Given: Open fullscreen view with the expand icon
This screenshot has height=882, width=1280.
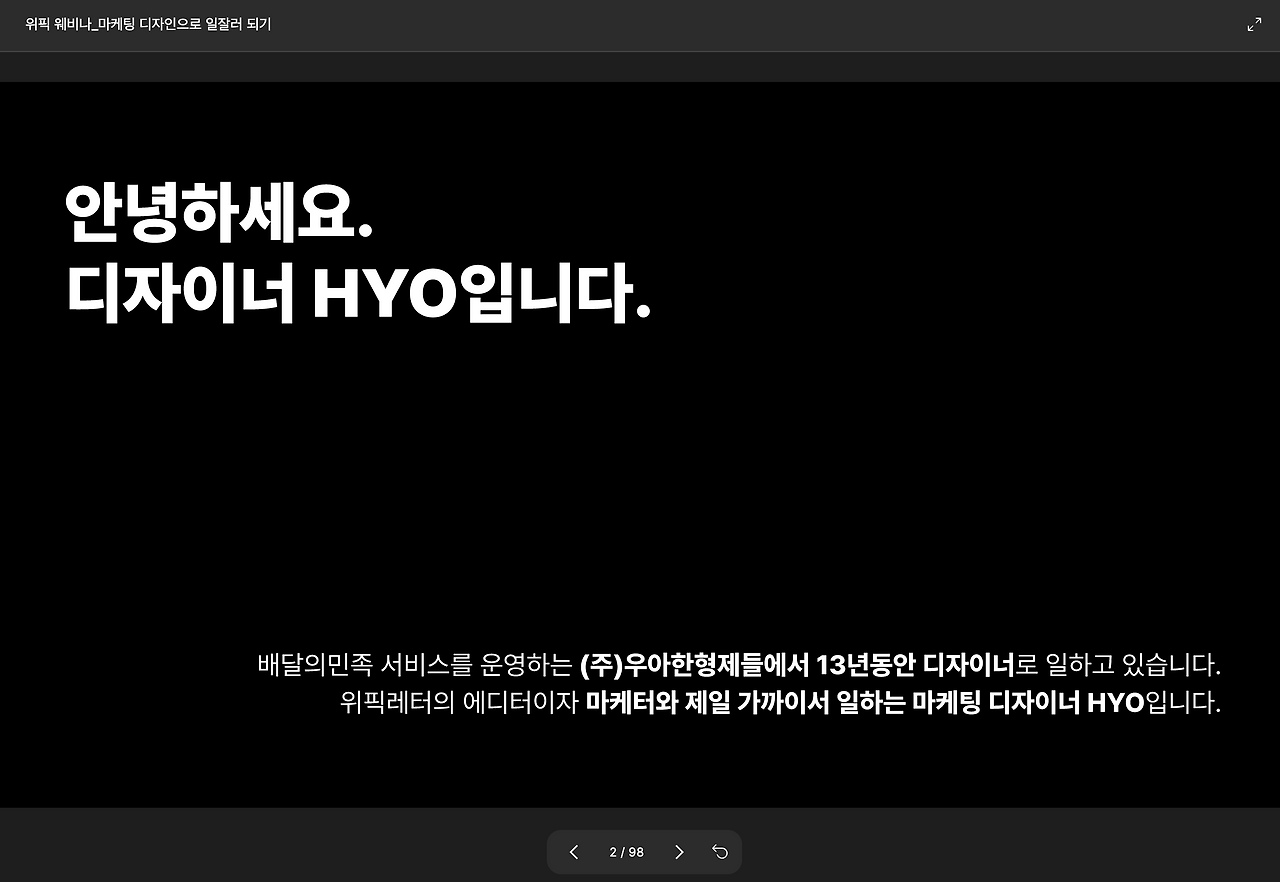Looking at the screenshot, I should (1254, 24).
